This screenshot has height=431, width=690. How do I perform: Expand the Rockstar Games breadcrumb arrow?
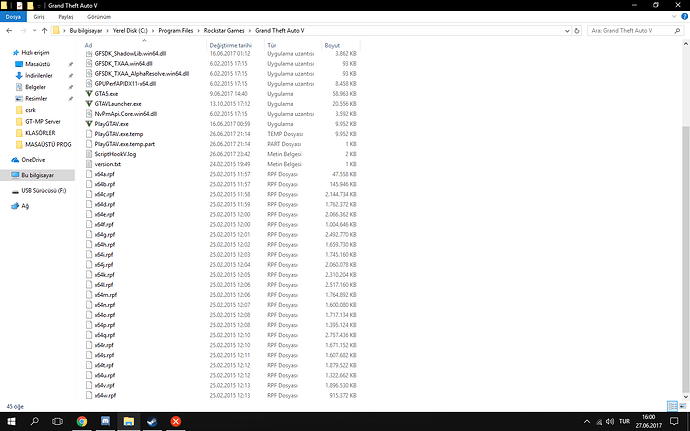250,31
